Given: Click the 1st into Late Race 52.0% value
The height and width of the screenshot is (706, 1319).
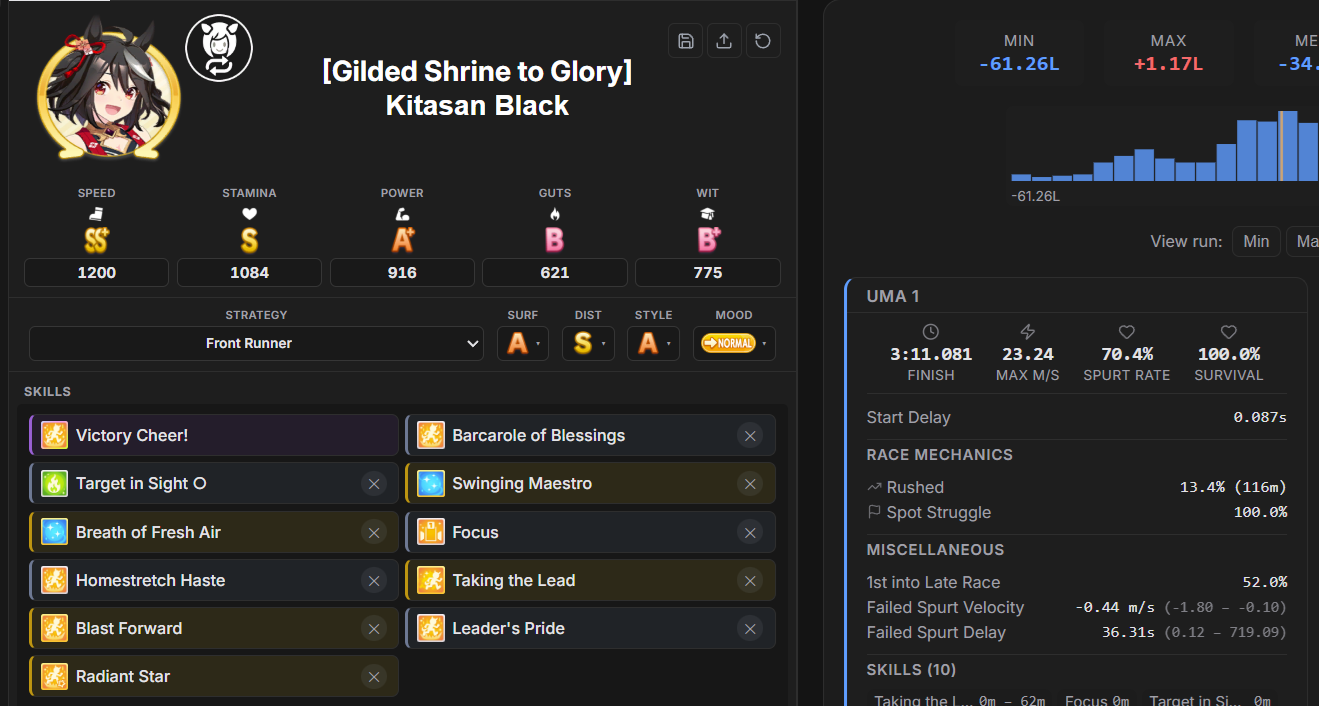Looking at the screenshot, I should tap(1264, 582).
